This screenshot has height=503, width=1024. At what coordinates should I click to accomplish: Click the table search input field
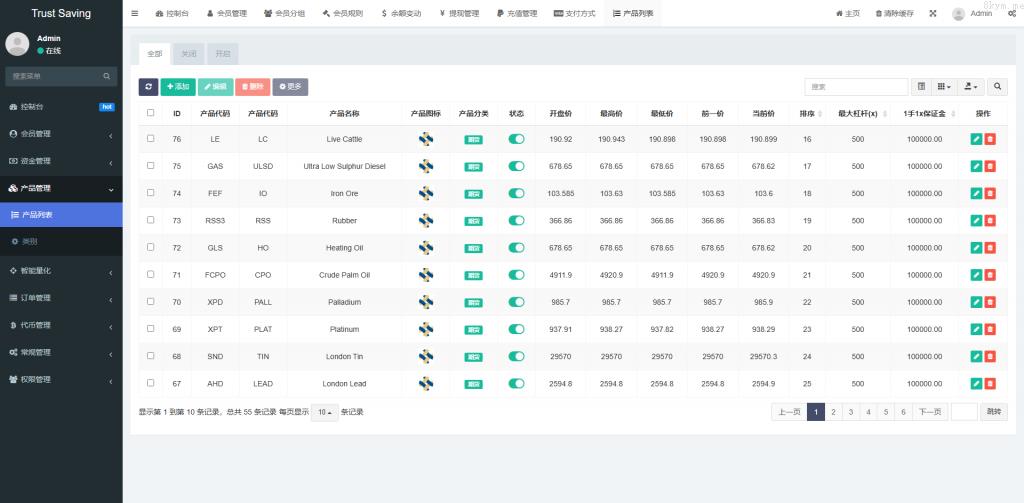(856, 87)
